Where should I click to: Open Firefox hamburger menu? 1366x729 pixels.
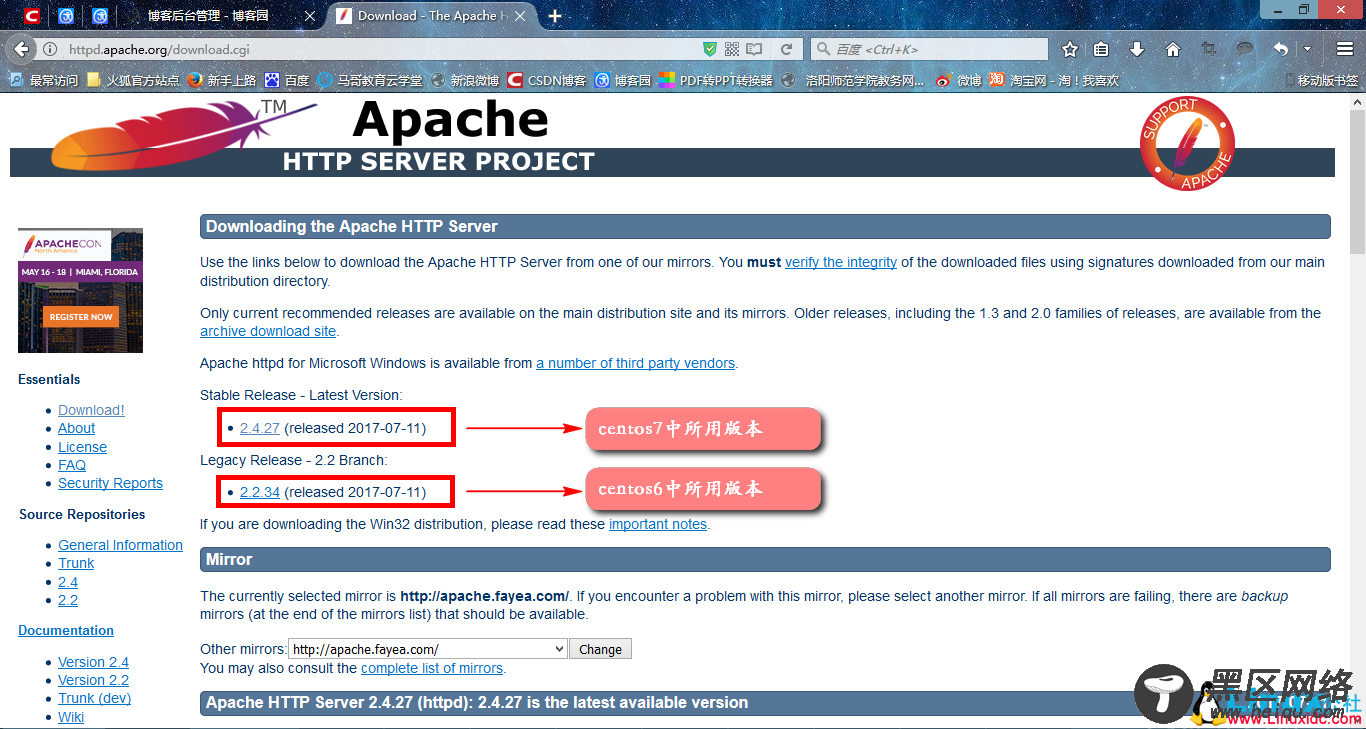pos(1345,49)
